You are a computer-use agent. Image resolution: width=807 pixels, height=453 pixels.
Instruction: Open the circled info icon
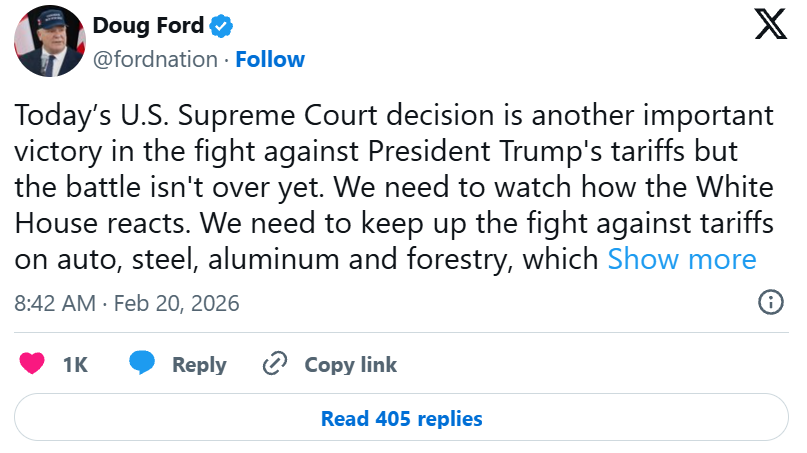(770, 303)
